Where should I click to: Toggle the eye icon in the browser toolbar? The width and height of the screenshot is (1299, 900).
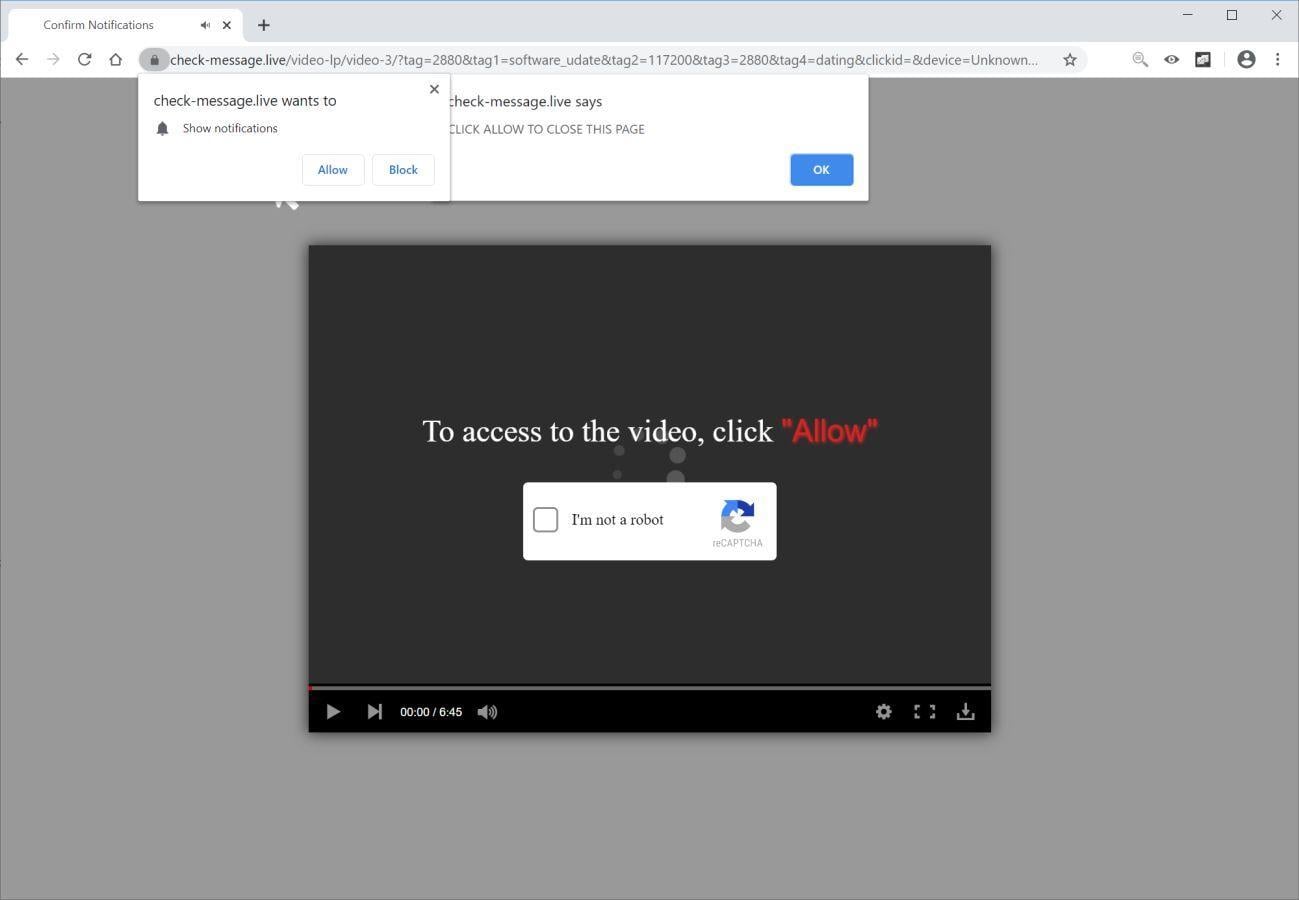pos(1171,59)
